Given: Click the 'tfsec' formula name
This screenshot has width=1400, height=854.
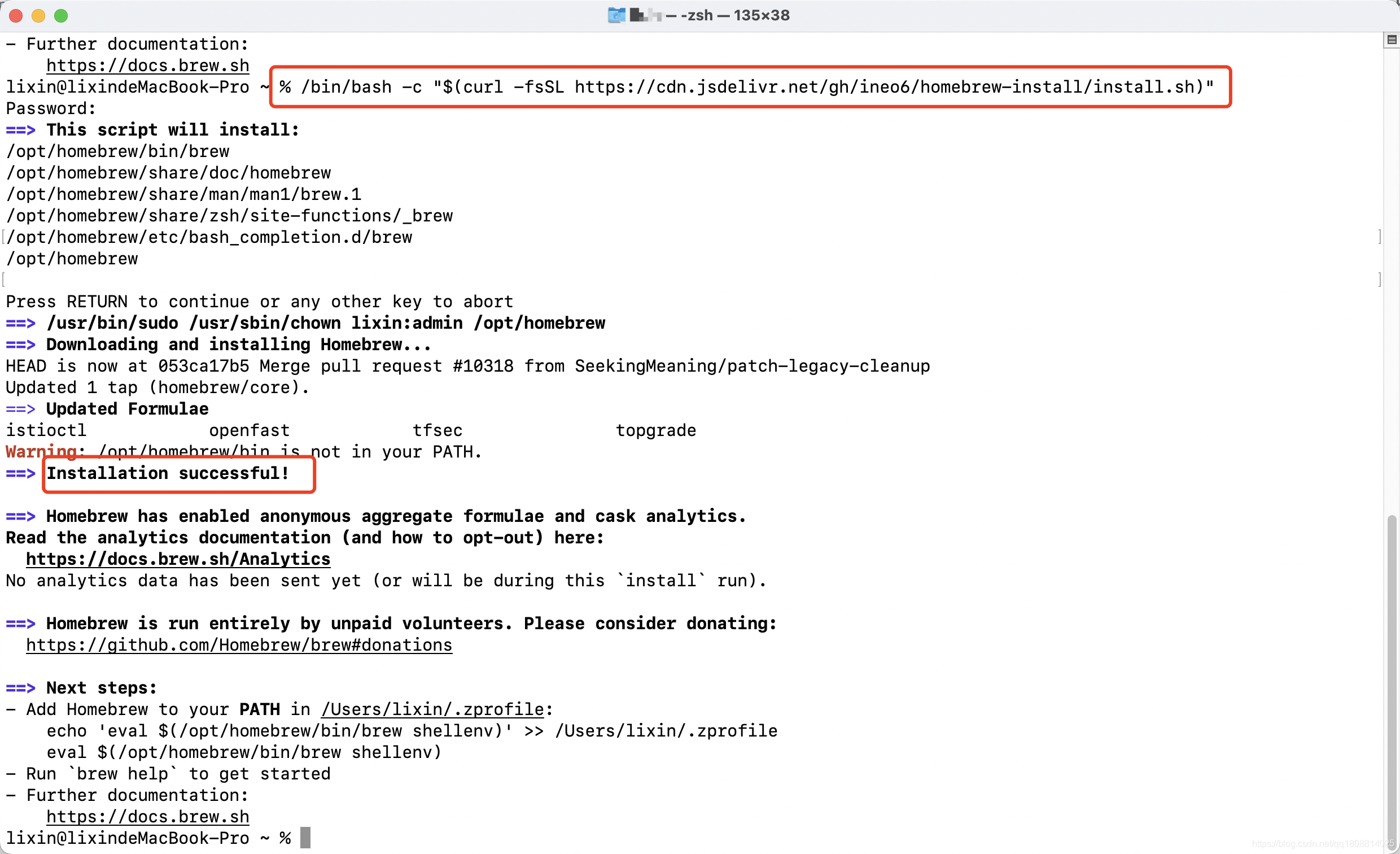Looking at the screenshot, I should 438,430.
